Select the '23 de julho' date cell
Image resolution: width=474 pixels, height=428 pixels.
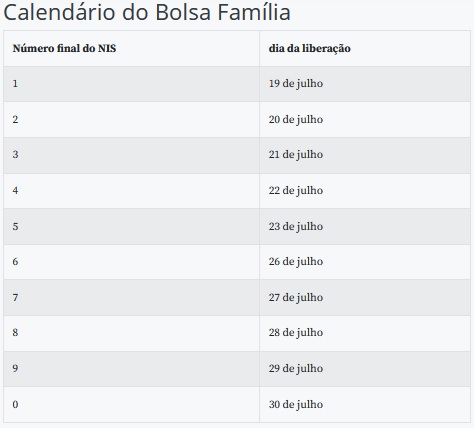pos(365,226)
